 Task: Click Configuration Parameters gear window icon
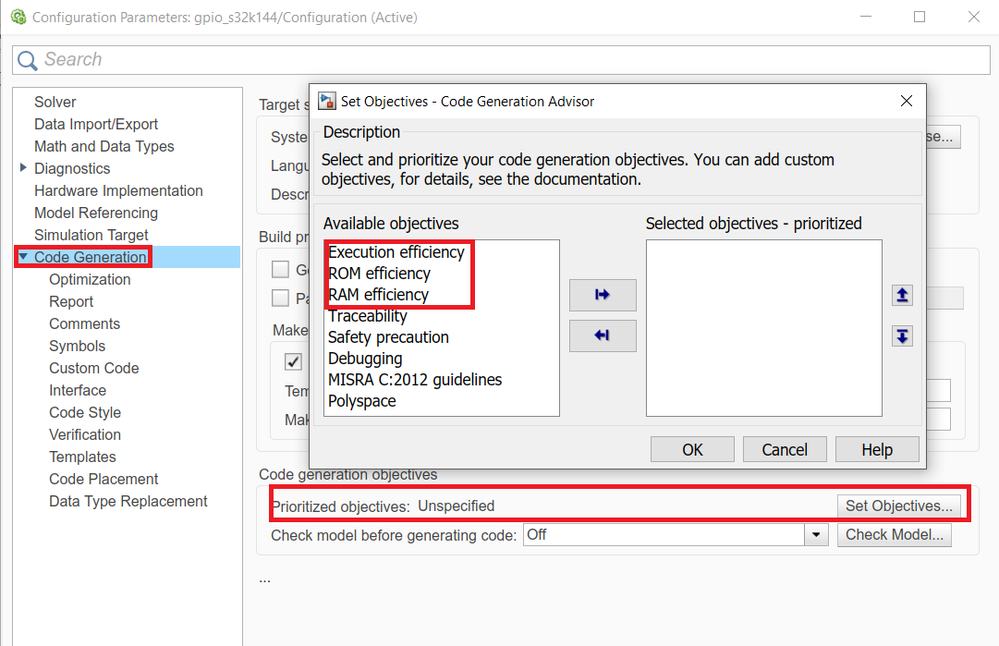(18, 17)
